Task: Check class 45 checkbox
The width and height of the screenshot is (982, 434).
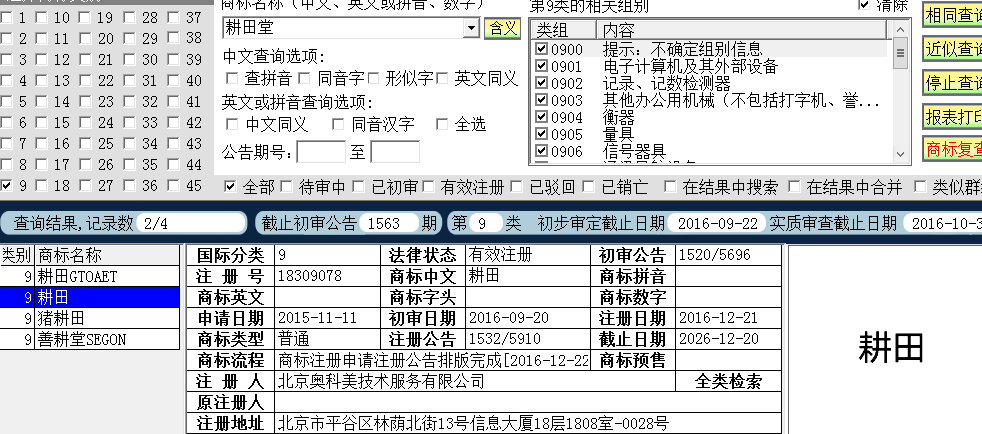Action: (173, 185)
